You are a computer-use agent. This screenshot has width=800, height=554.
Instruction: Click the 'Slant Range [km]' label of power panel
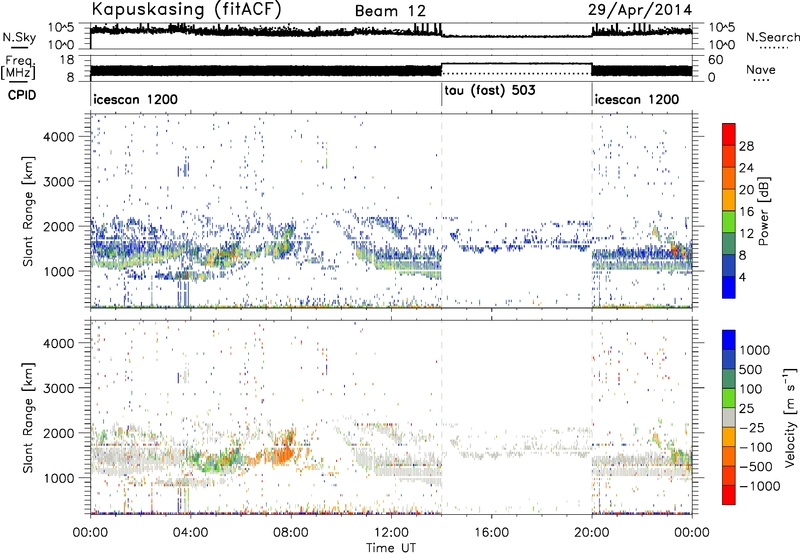pyautogui.click(x=28, y=211)
